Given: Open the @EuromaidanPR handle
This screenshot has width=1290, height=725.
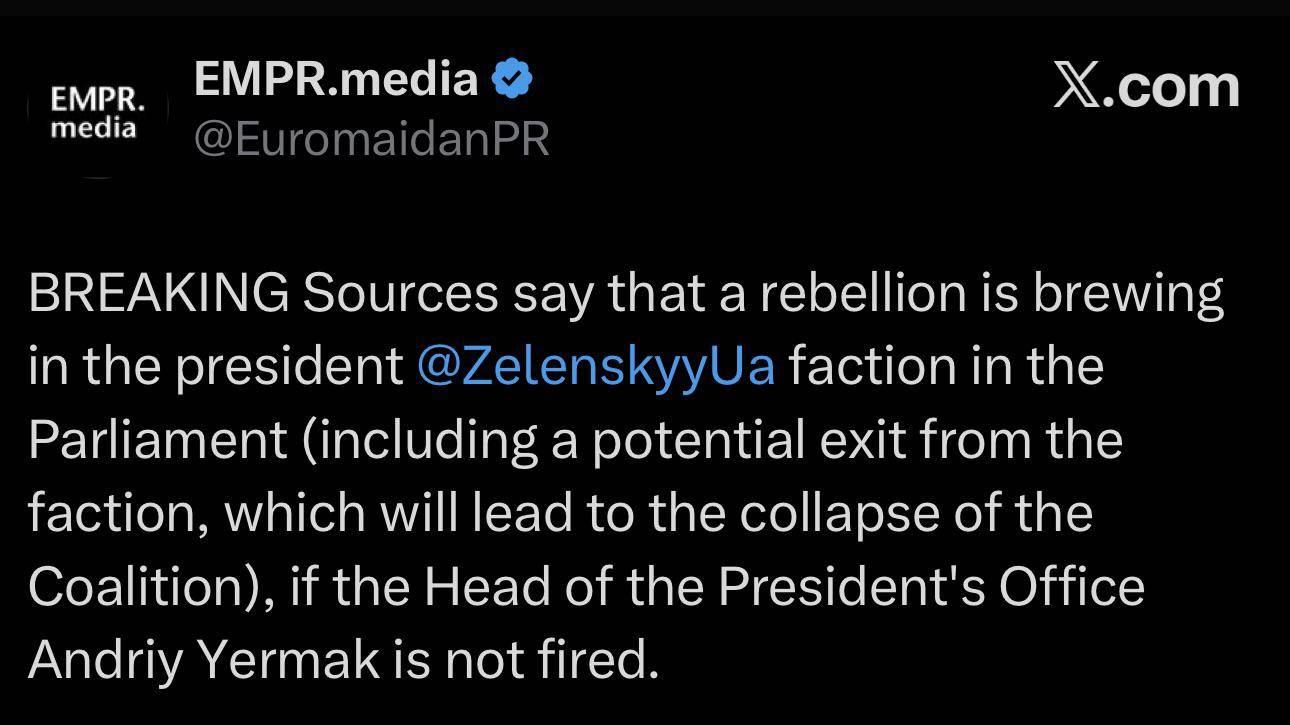Looking at the screenshot, I should tap(371, 139).
